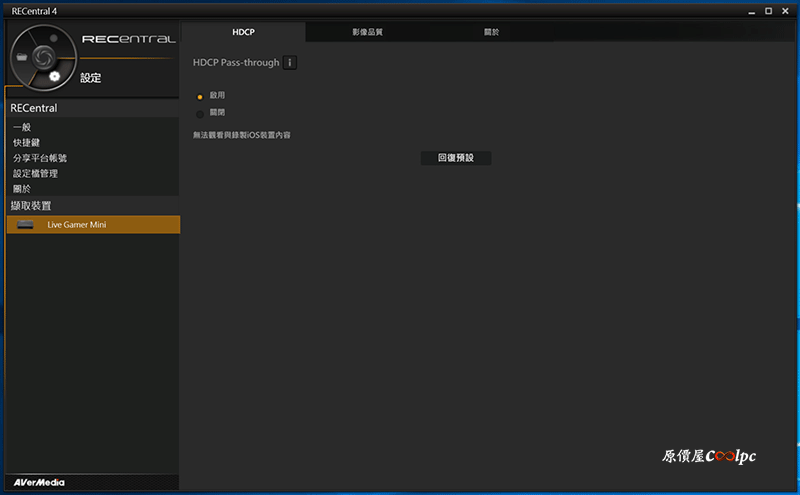This screenshot has height=495, width=800.
Task: Click the HDCP Pass-through label
Action: 236,62
